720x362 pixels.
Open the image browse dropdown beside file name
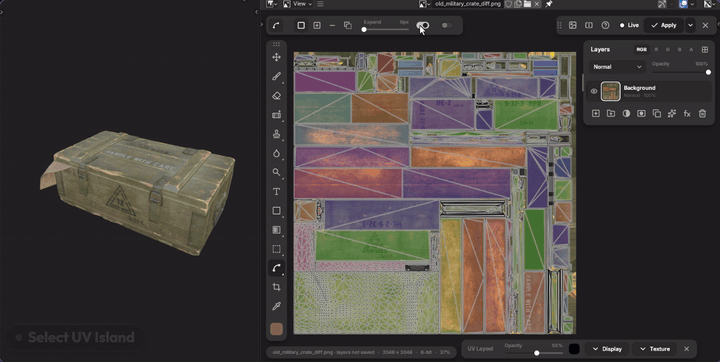[x=425, y=4]
